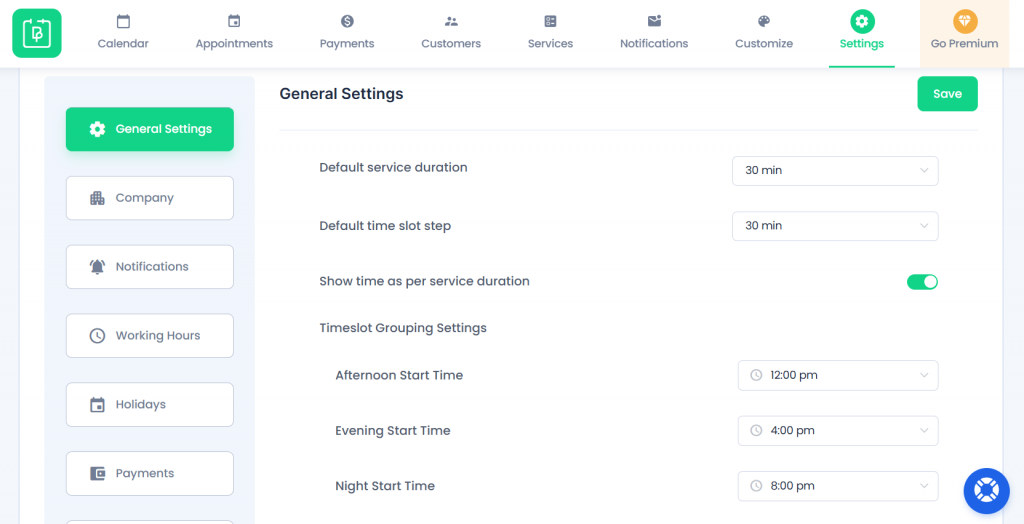1024x524 pixels.
Task: Save the general settings
Action: coord(947,94)
